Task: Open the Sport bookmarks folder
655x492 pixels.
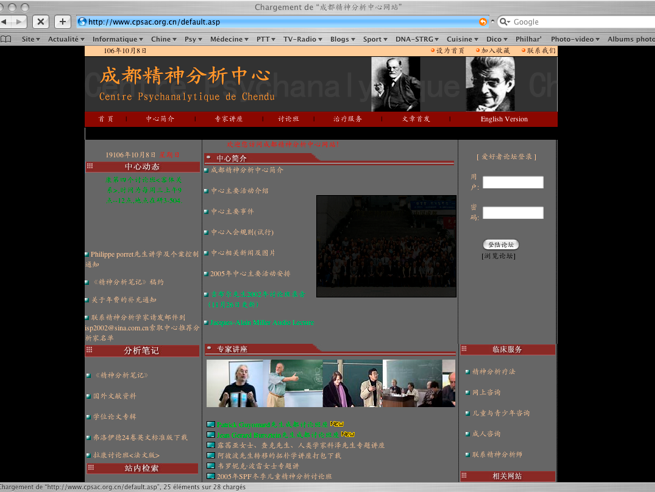Action: click(375, 39)
